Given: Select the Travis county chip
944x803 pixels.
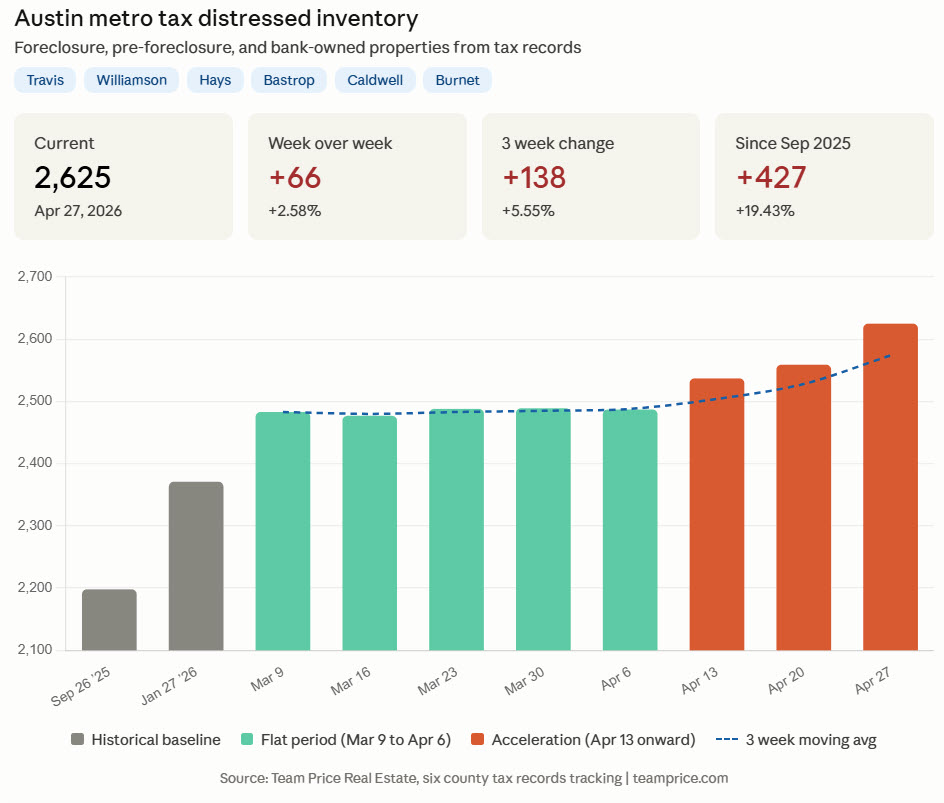Looking at the screenshot, I should [x=45, y=80].
